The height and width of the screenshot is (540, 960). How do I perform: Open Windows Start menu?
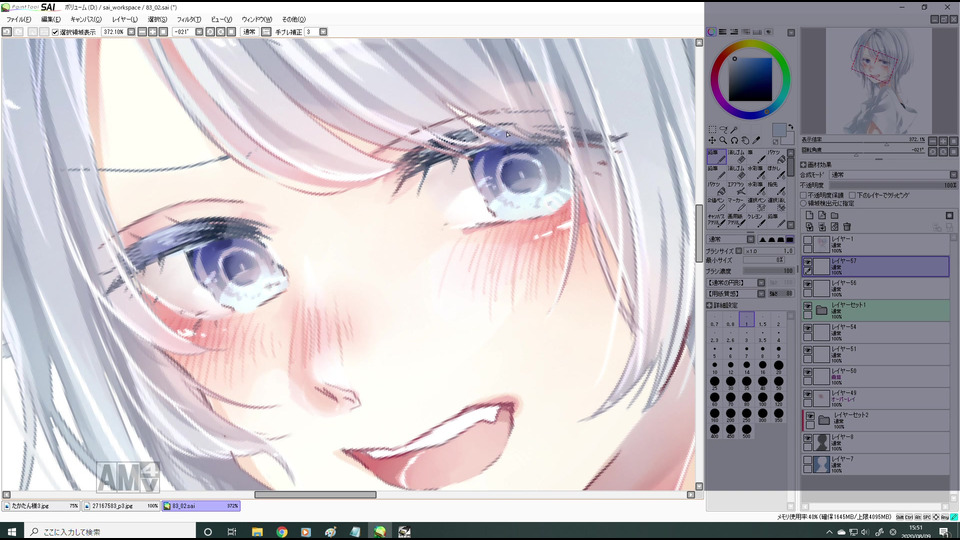[11, 531]
